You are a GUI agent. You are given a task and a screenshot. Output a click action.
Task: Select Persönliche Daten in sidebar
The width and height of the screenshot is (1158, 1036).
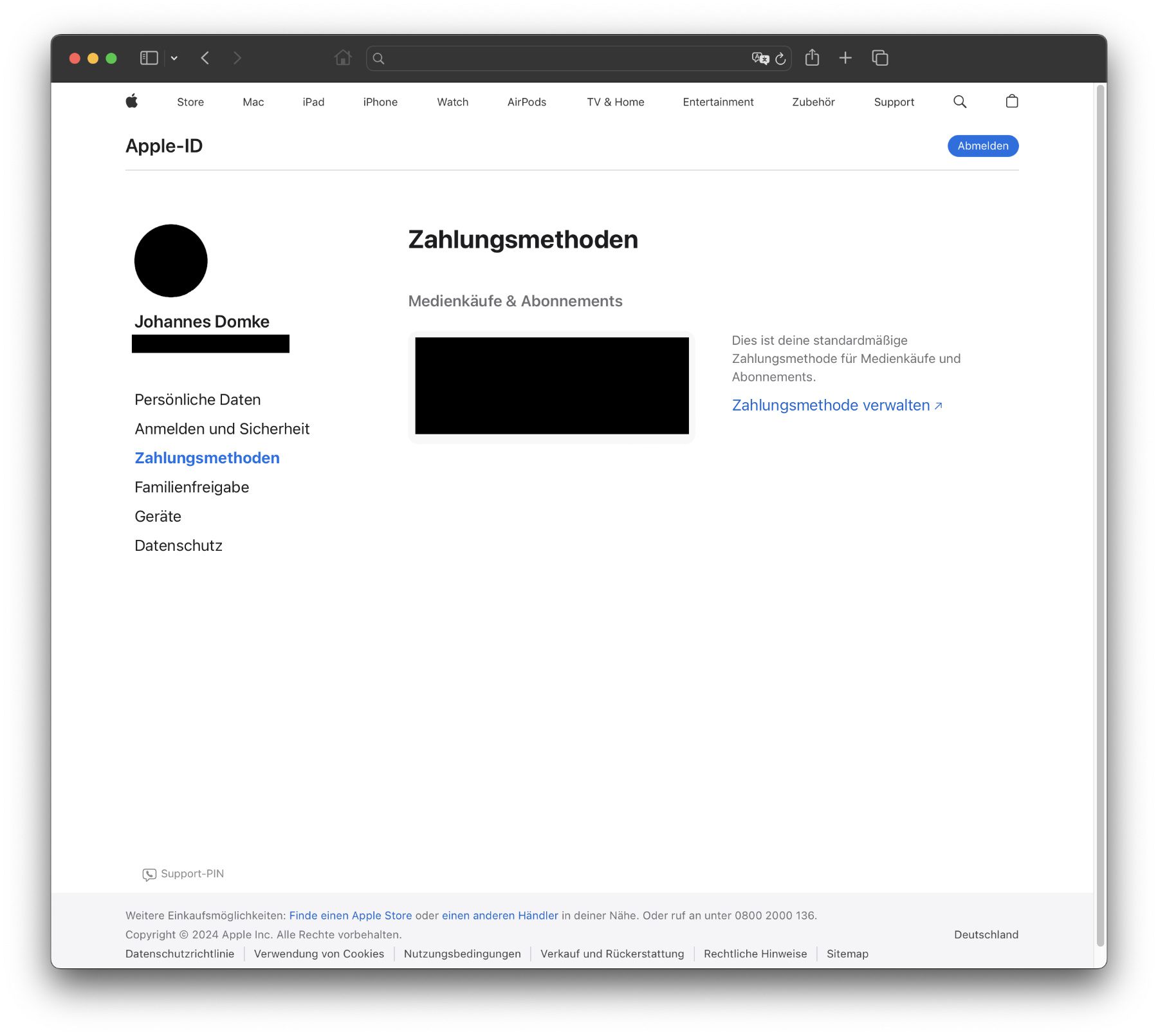point(198,400)
